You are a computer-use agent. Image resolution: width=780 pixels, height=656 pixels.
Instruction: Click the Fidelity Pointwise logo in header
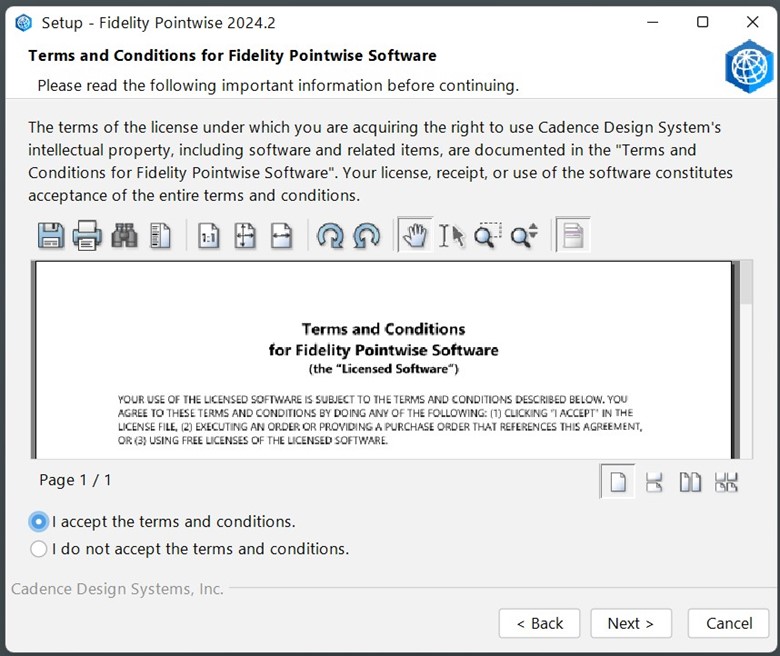pyautogui.click(x=749, y=67)
